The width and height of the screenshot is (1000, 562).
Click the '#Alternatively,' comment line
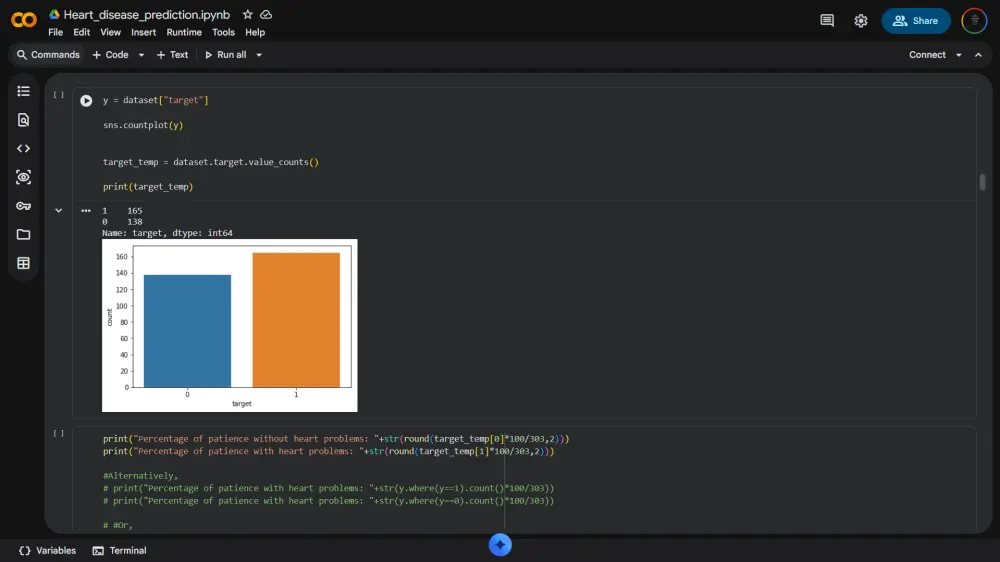(140, 476)
